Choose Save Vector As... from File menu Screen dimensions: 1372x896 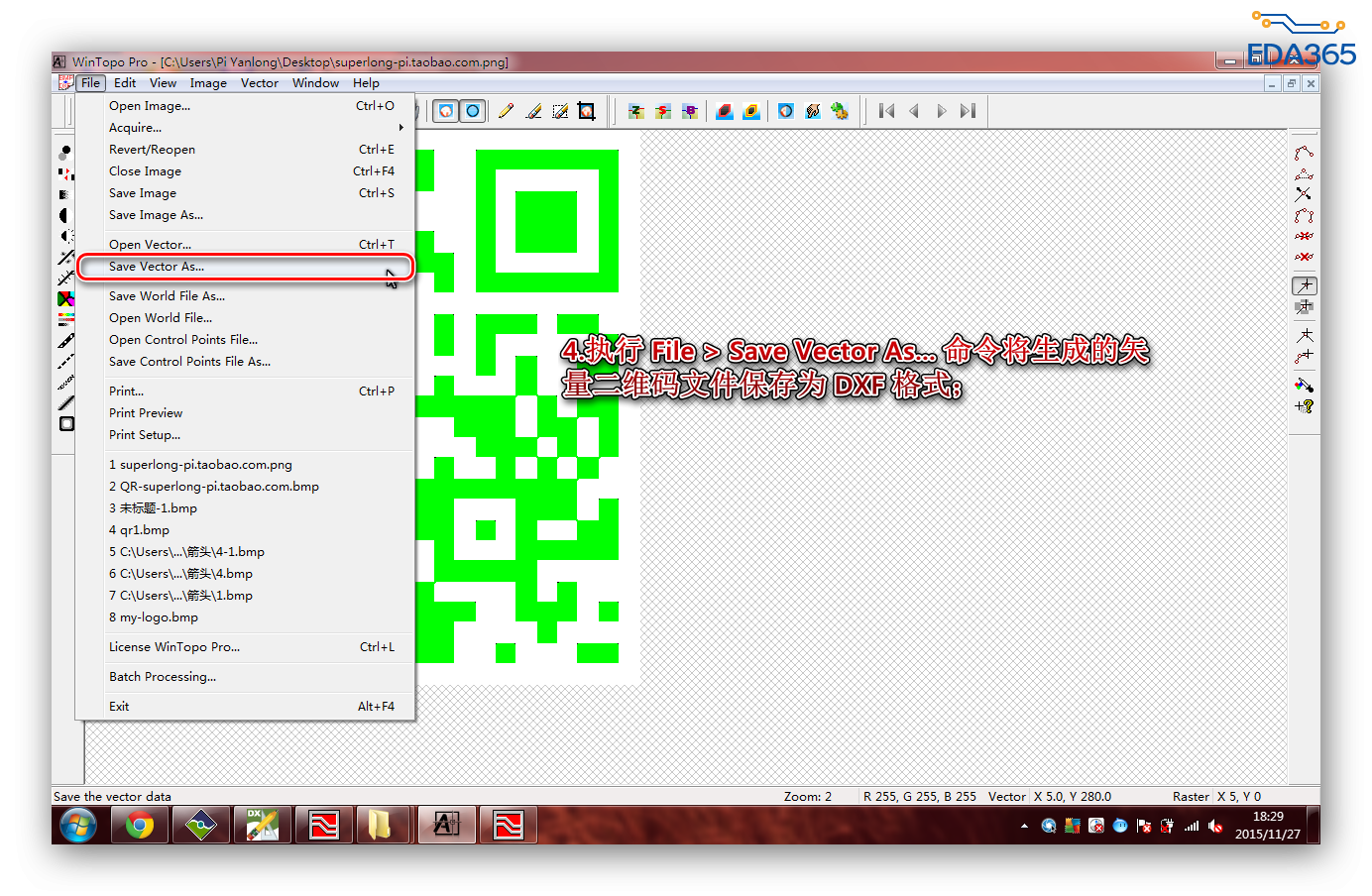coord(246,267)
